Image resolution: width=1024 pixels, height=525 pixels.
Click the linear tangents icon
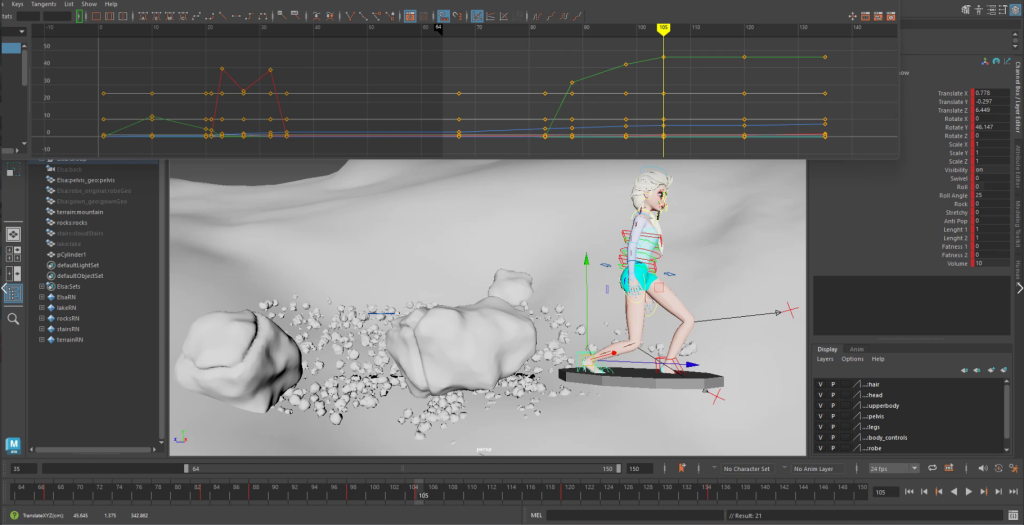point(222,16)
